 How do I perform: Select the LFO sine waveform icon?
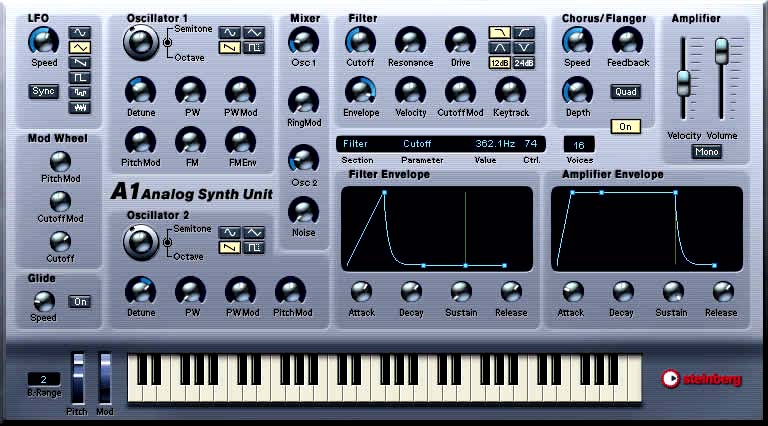point(78,32)
